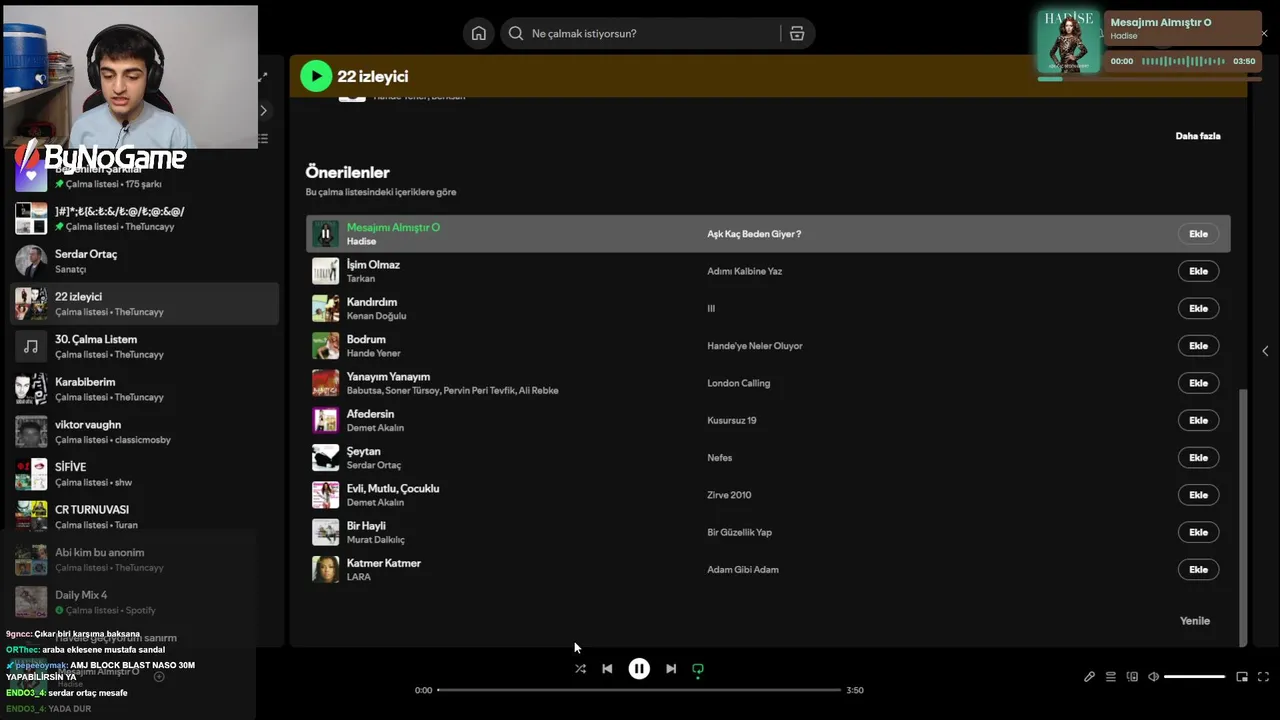Add Yanayım Yanayım with Ekle button
Viewport: 1280px width, 720px height.
point(1198,383)
